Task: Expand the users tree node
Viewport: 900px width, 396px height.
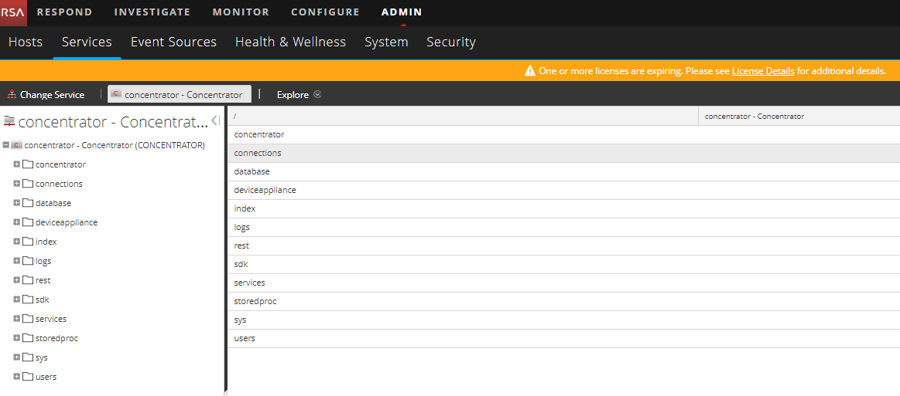Action: click(17, 376)
